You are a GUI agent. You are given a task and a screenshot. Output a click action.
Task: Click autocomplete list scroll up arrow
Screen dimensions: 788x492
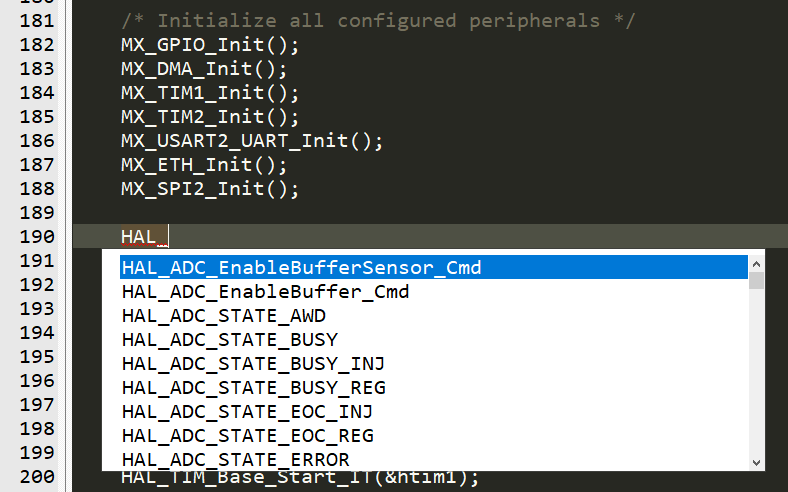(756, 263)
